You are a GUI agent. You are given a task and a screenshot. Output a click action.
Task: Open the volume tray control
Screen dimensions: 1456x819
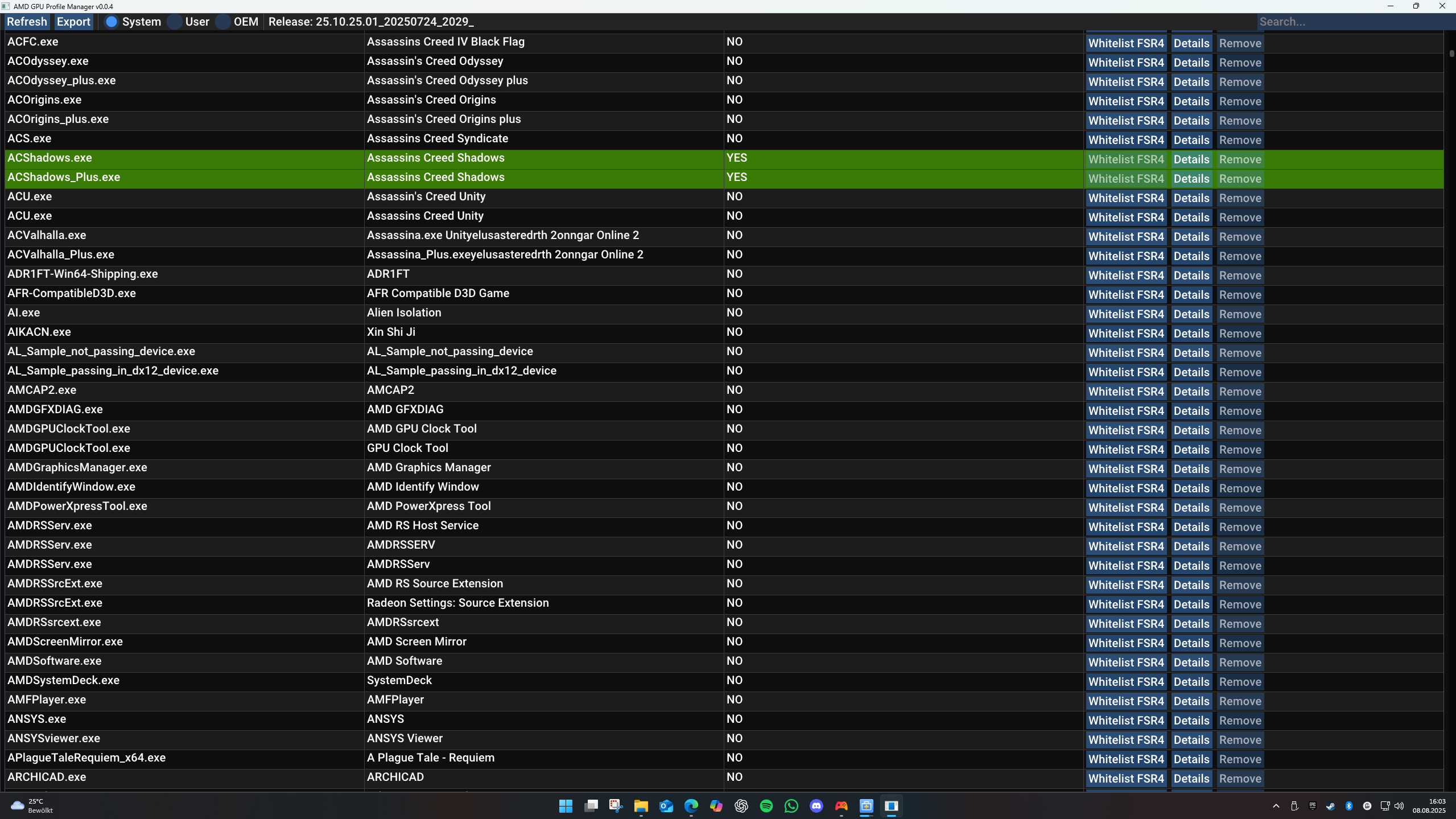click(x=1399, y=806)
